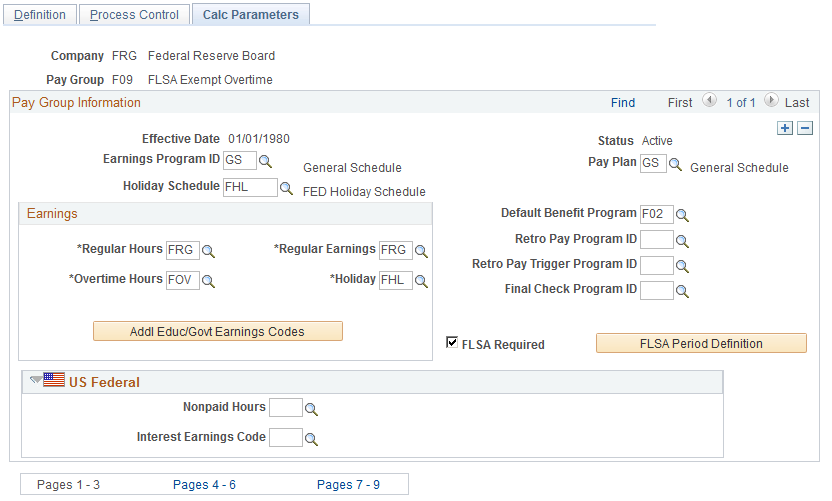This screenshot has height=501, width=832.
Task: Open lookup for Holiday Schedule
Action: pyautogui.click(x=286, y=188)
